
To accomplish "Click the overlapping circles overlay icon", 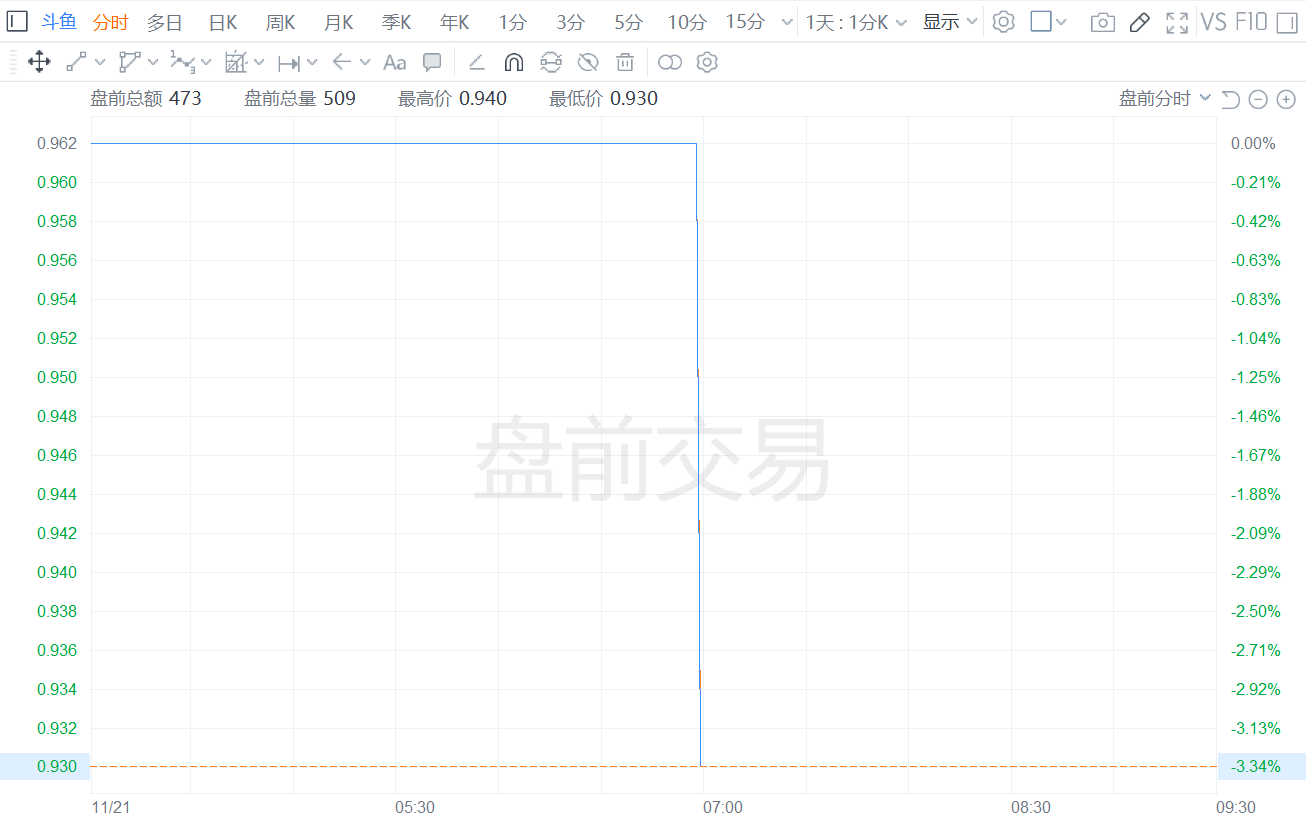I will (670, 63).
